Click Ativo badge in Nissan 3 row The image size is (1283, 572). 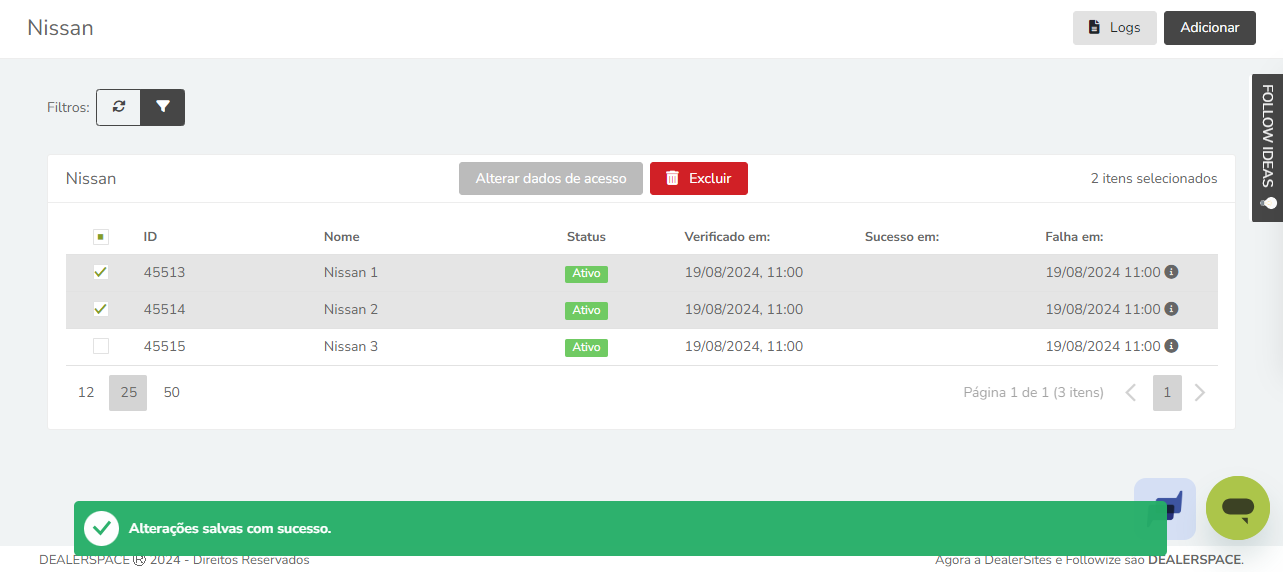coord(586,347)
